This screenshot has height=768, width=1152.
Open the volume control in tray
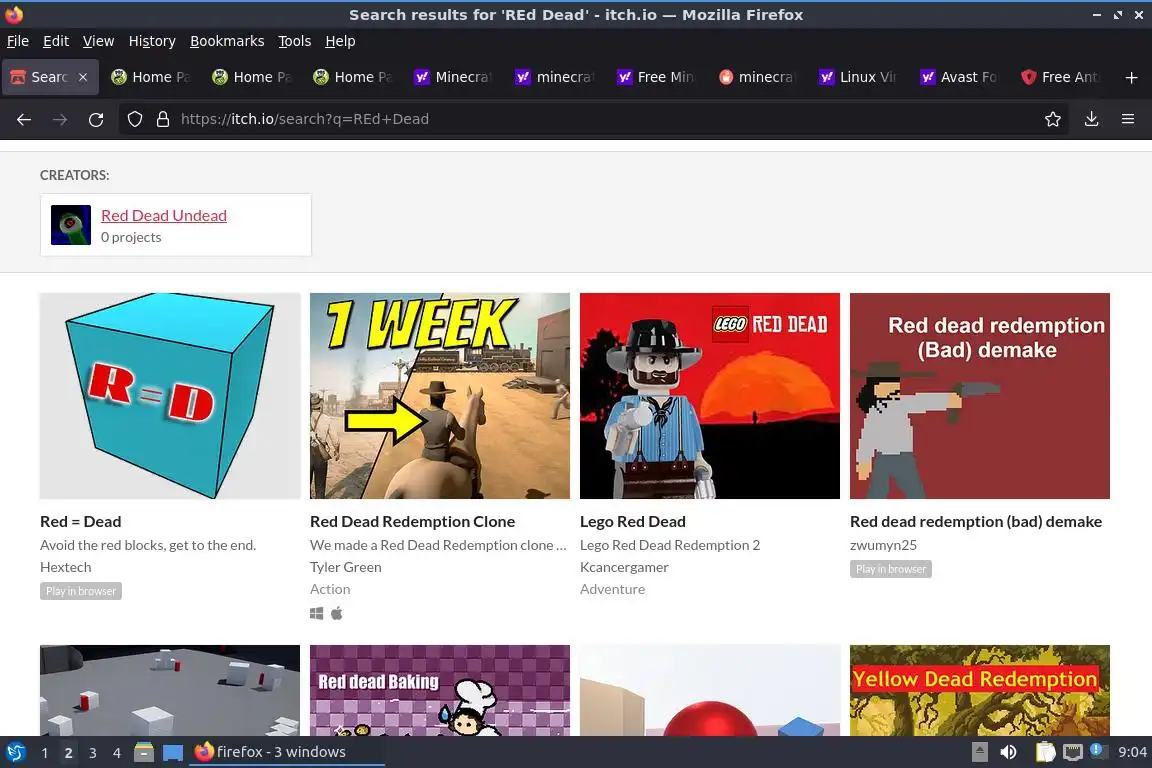click(1009, 752)
